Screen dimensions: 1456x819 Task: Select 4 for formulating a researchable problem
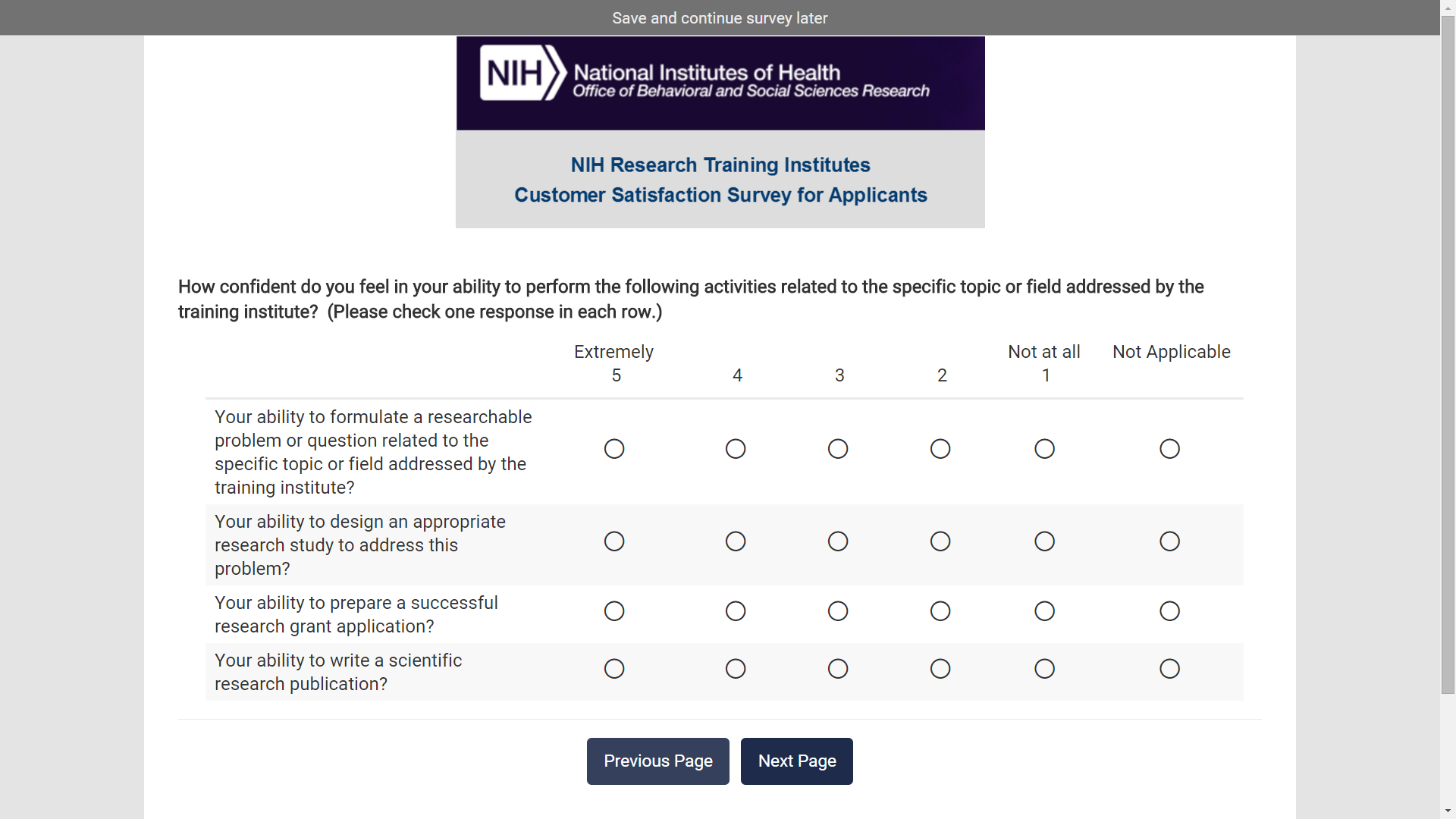736,449
